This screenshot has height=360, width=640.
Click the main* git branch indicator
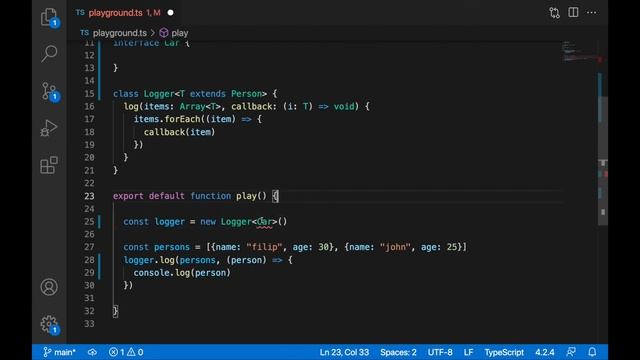[59, 352]
